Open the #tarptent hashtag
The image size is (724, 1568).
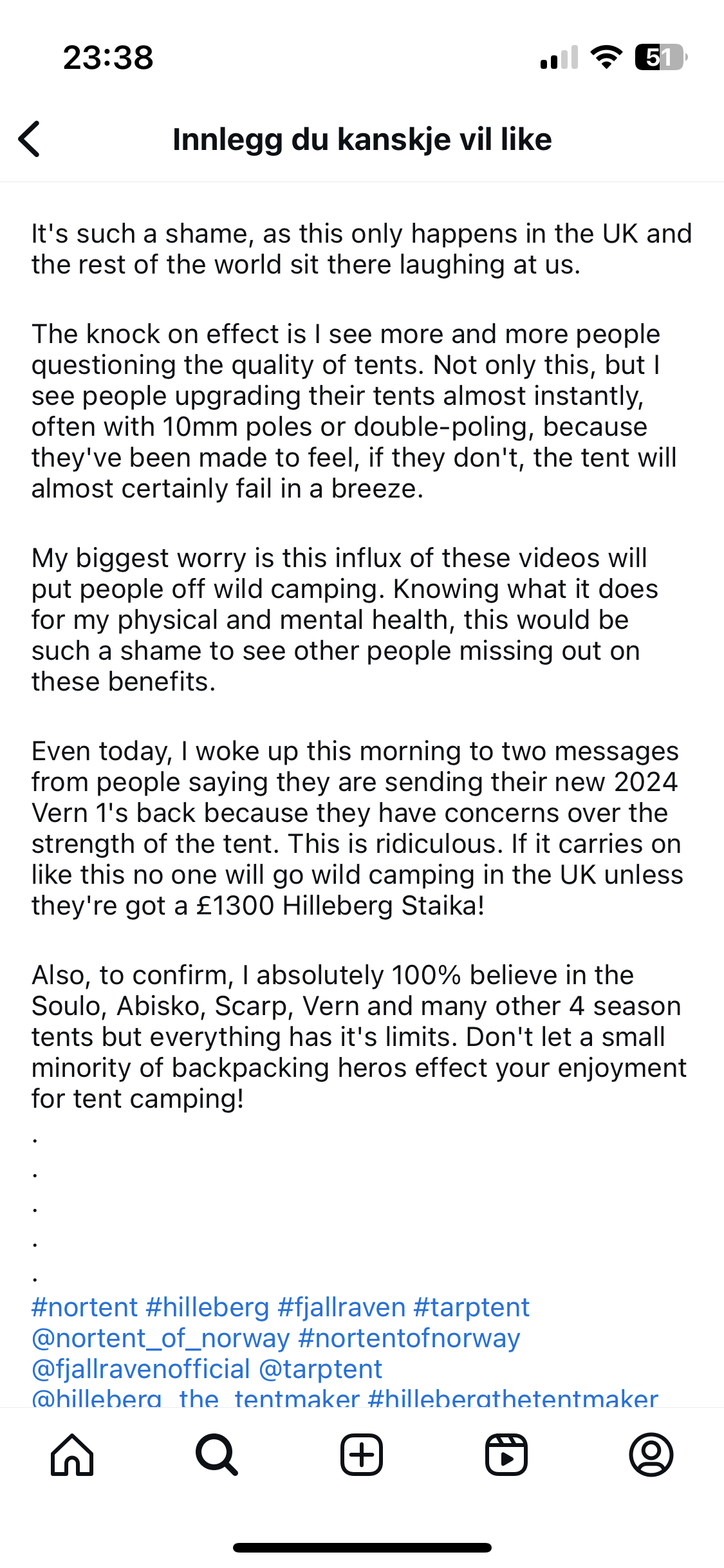pos(471,1308)
